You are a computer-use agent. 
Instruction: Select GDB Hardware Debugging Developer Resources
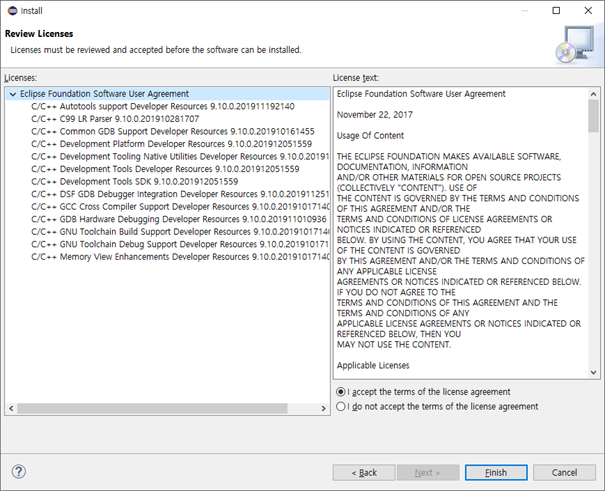pyautogui.click(x=179, y=219)
